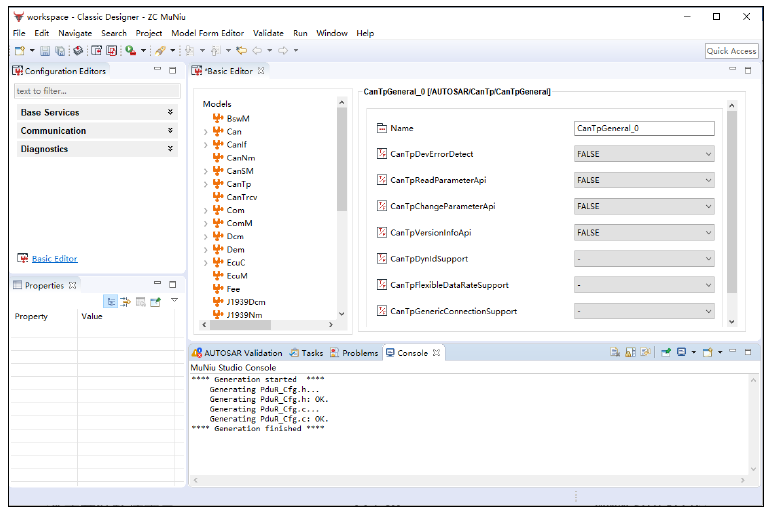Click the green Run toolbar icon
Viewport: 768px width, 516px height.
point(130,50)
